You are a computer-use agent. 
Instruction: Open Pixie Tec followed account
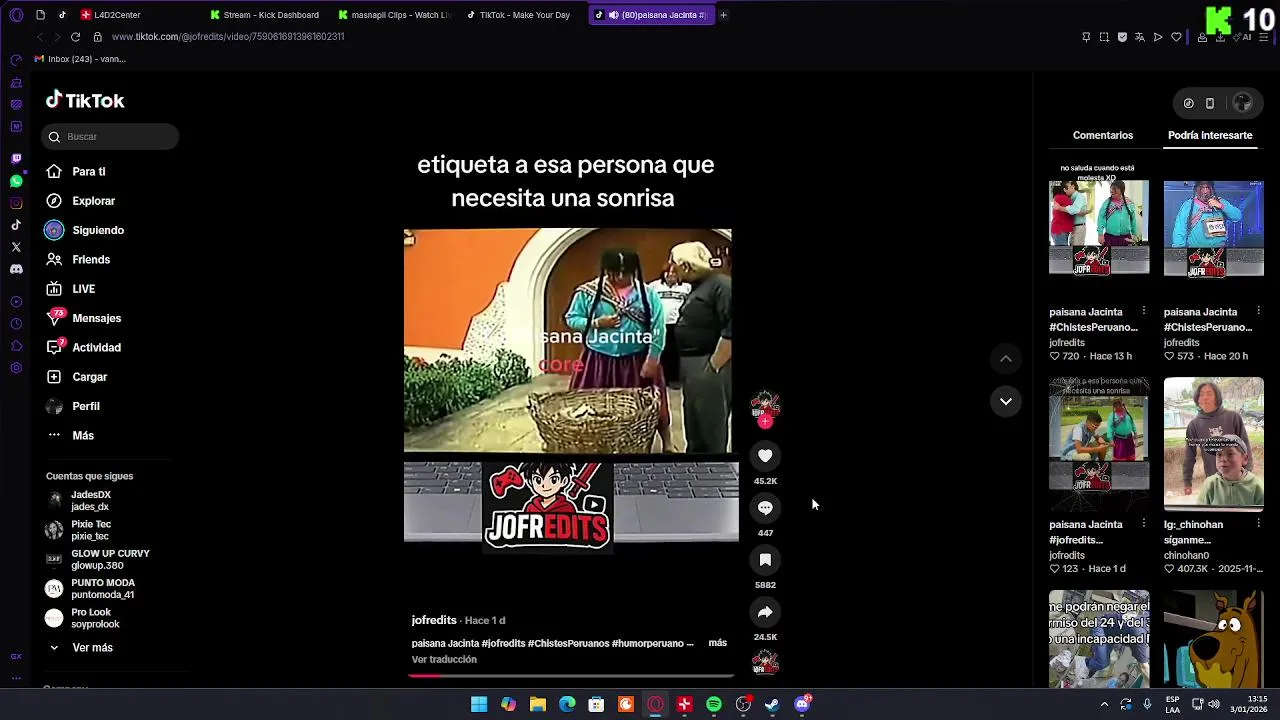(x=96, y=530)
